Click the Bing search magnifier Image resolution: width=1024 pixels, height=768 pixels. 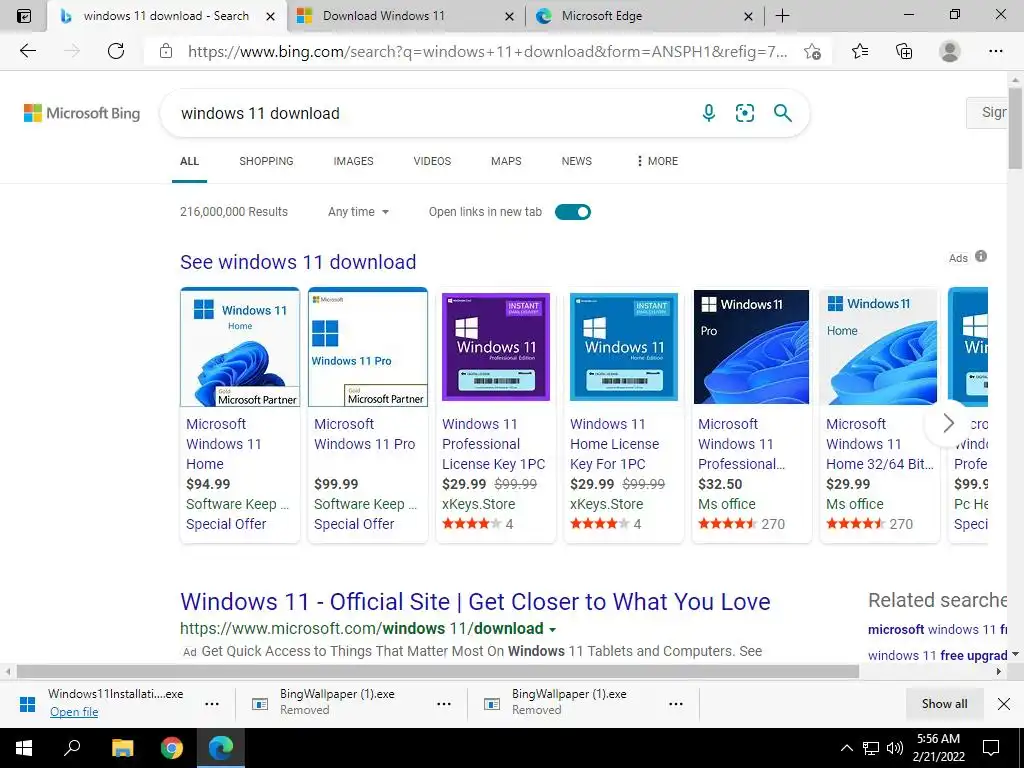pyautogui.click(x=782, y=113)
